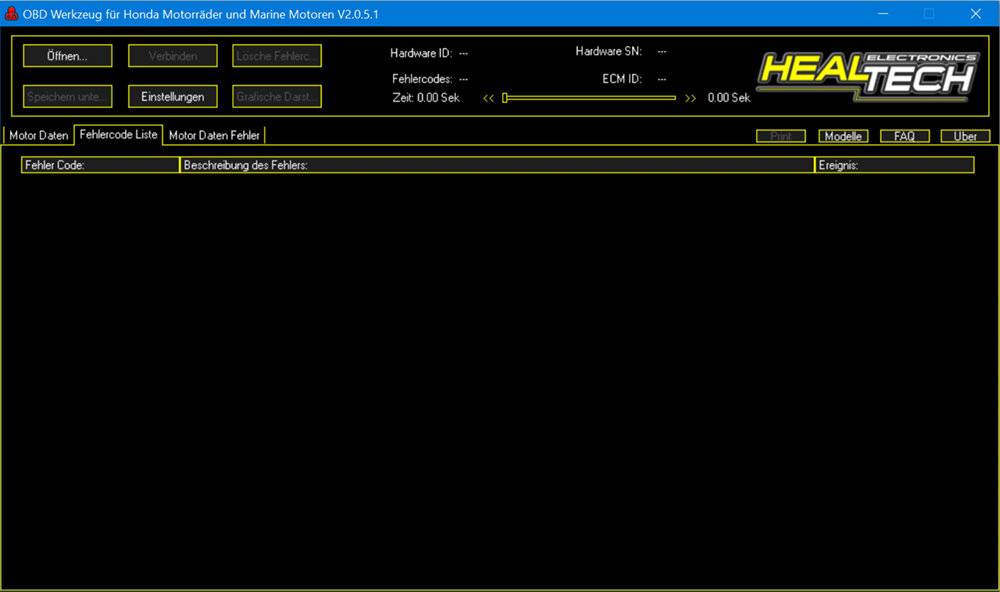Switch to the Motor Daten tab
The image size is (1000, 592).
pyautogui.click(x=38, y=134)
